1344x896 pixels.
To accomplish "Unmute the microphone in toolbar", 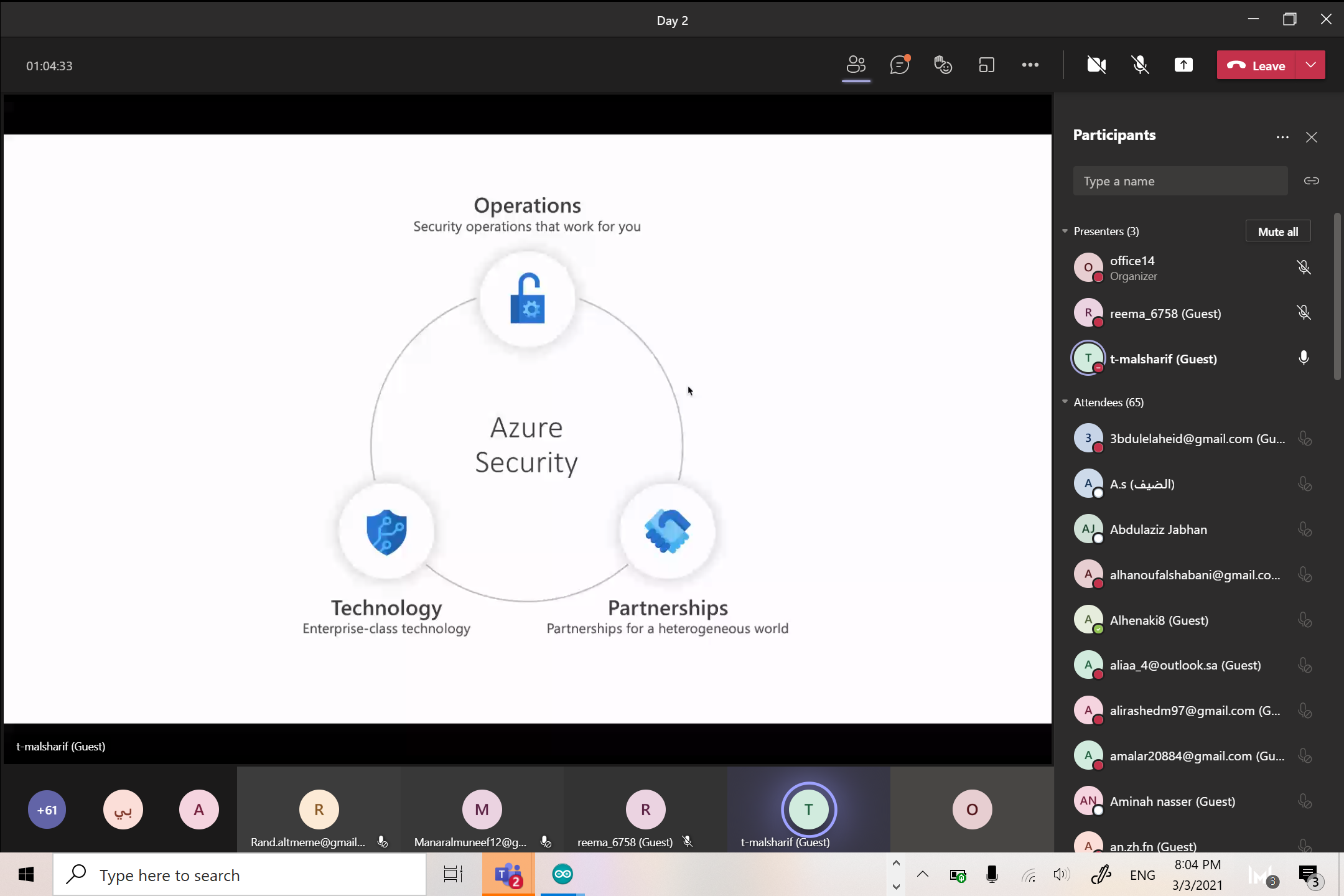I will coord(1140,65).
